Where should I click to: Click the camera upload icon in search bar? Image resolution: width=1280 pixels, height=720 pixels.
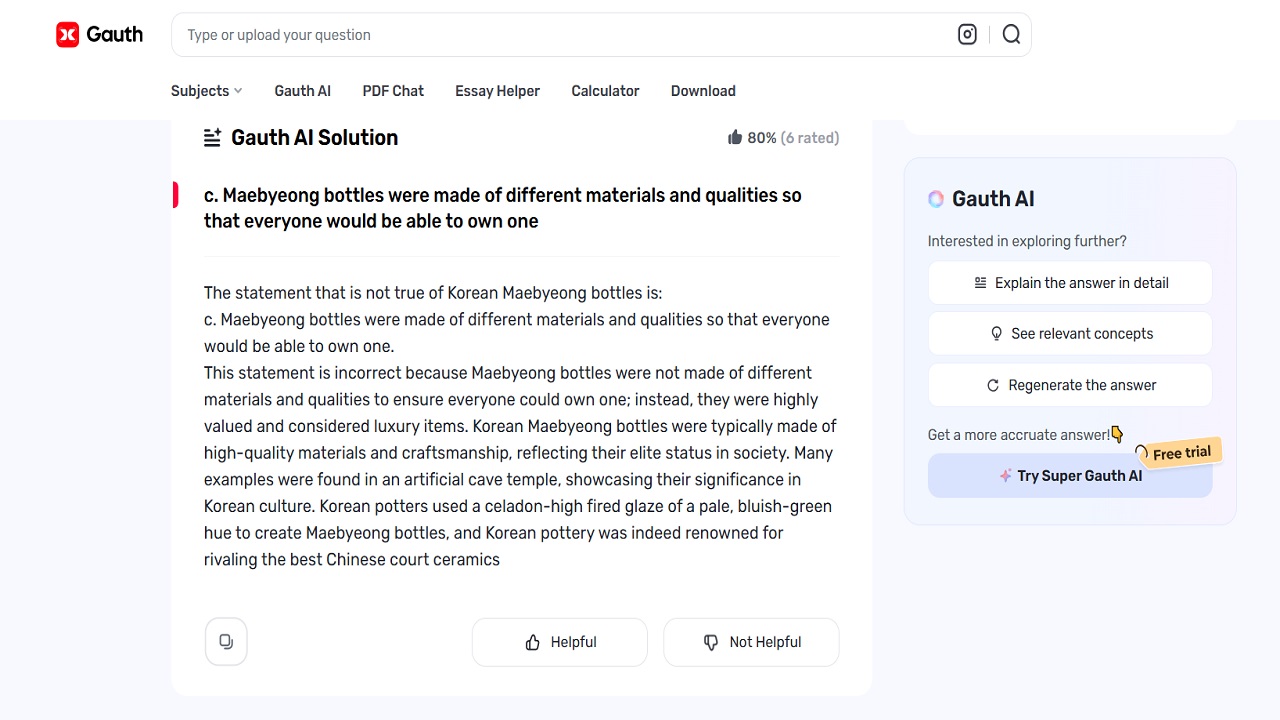(967, 35)
